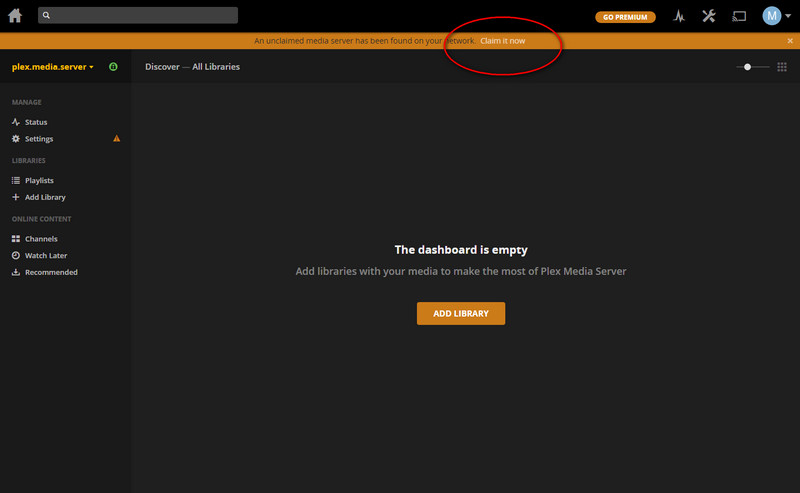Open the plex.media.server dropdown
The image size is (800, 493).
point(53,67)
